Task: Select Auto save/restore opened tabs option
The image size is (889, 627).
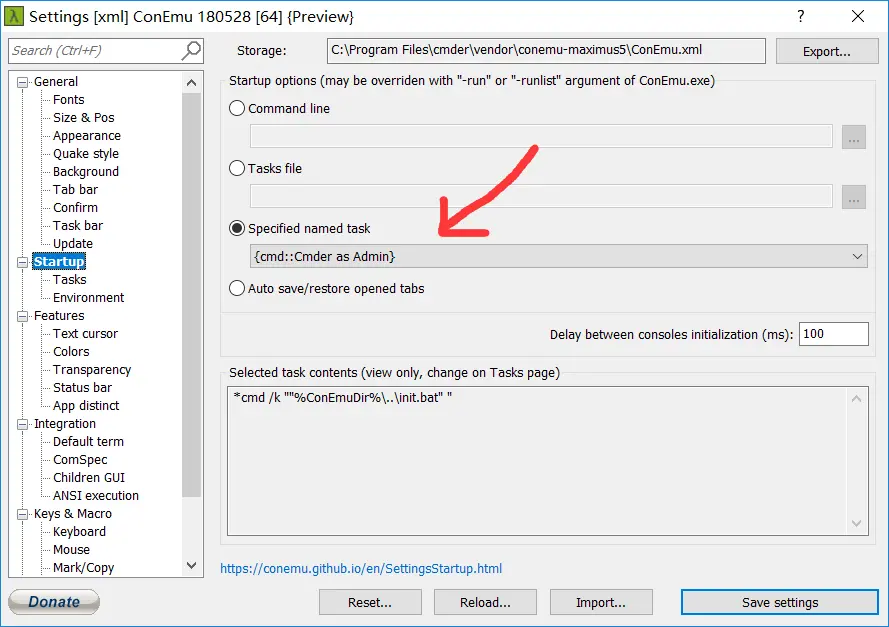Action: pos(237,289)
